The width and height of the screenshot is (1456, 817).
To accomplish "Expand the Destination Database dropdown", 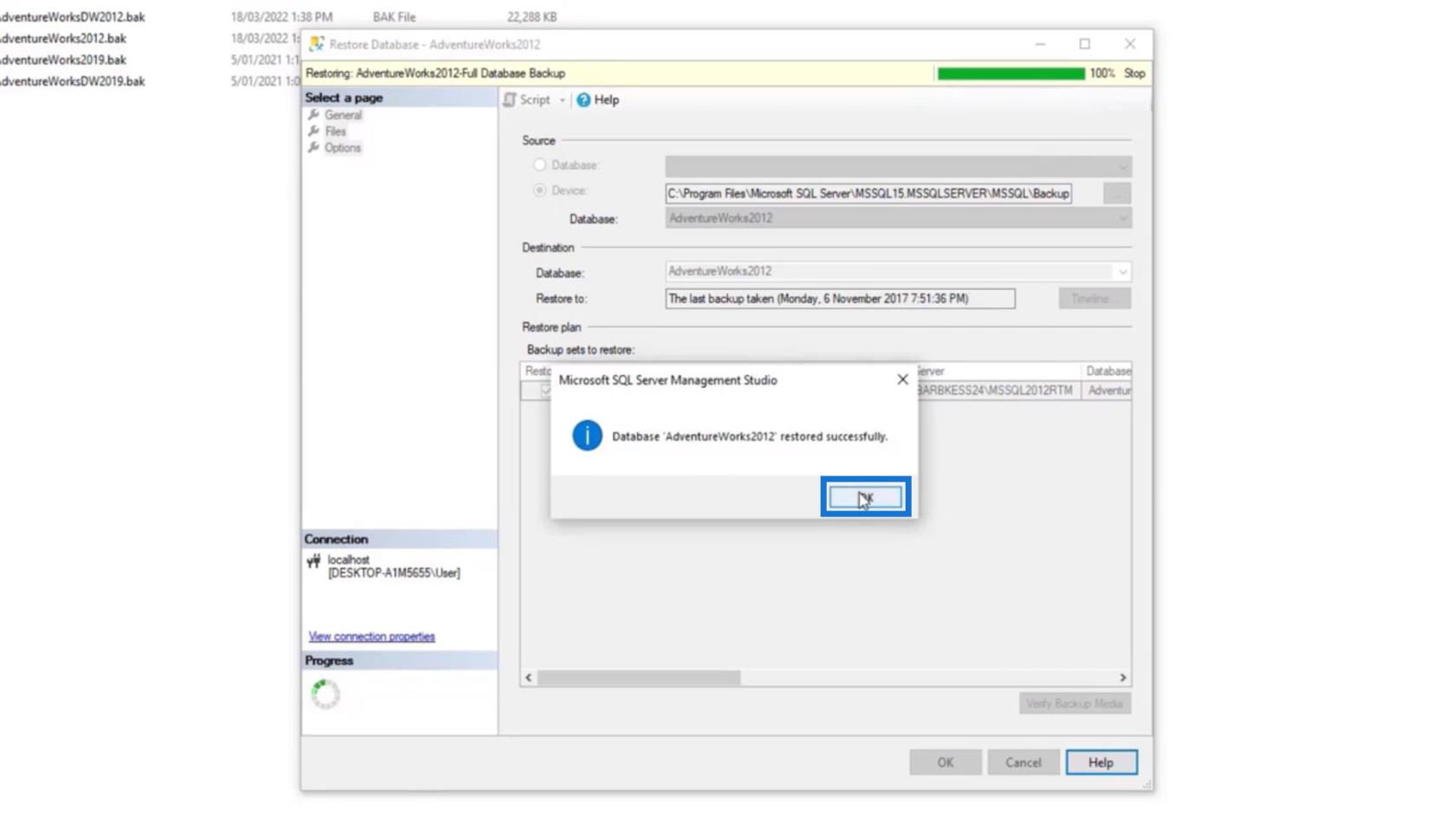I will (1122, 272).
